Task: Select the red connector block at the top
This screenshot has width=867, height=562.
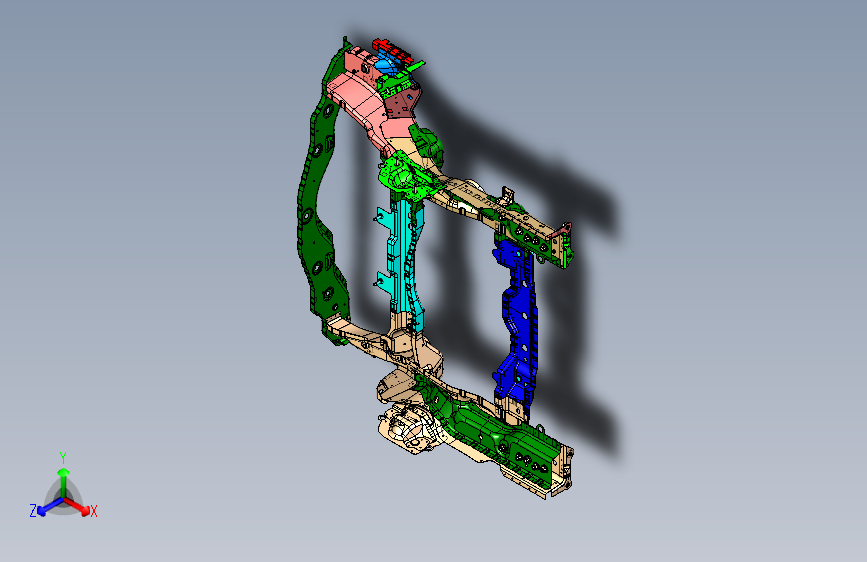Action: click(x=393, y=49)
